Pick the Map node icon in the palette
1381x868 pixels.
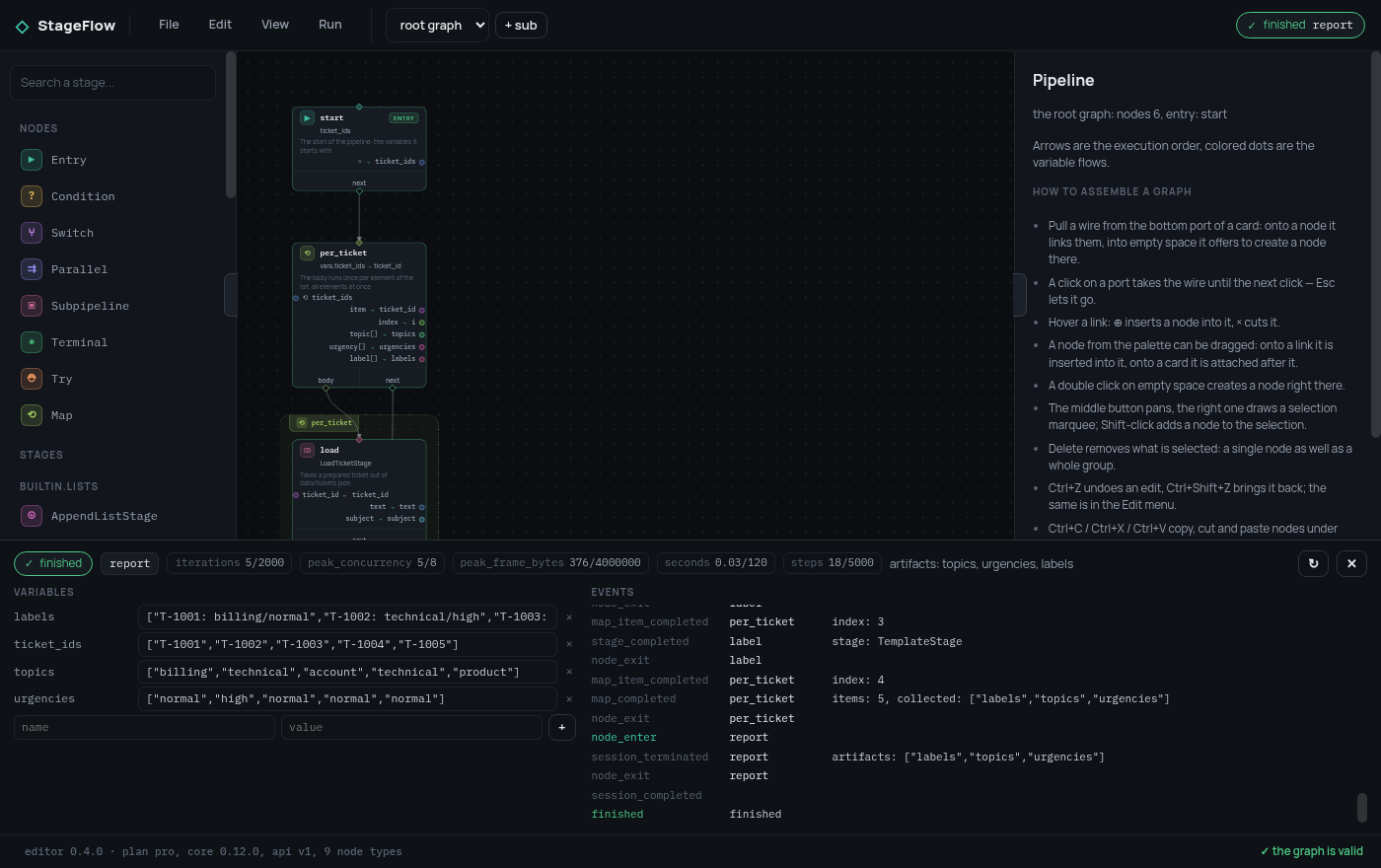32,415
